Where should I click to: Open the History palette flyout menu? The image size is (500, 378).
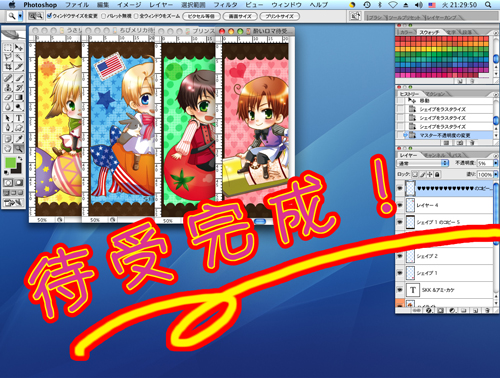[495, 94]
